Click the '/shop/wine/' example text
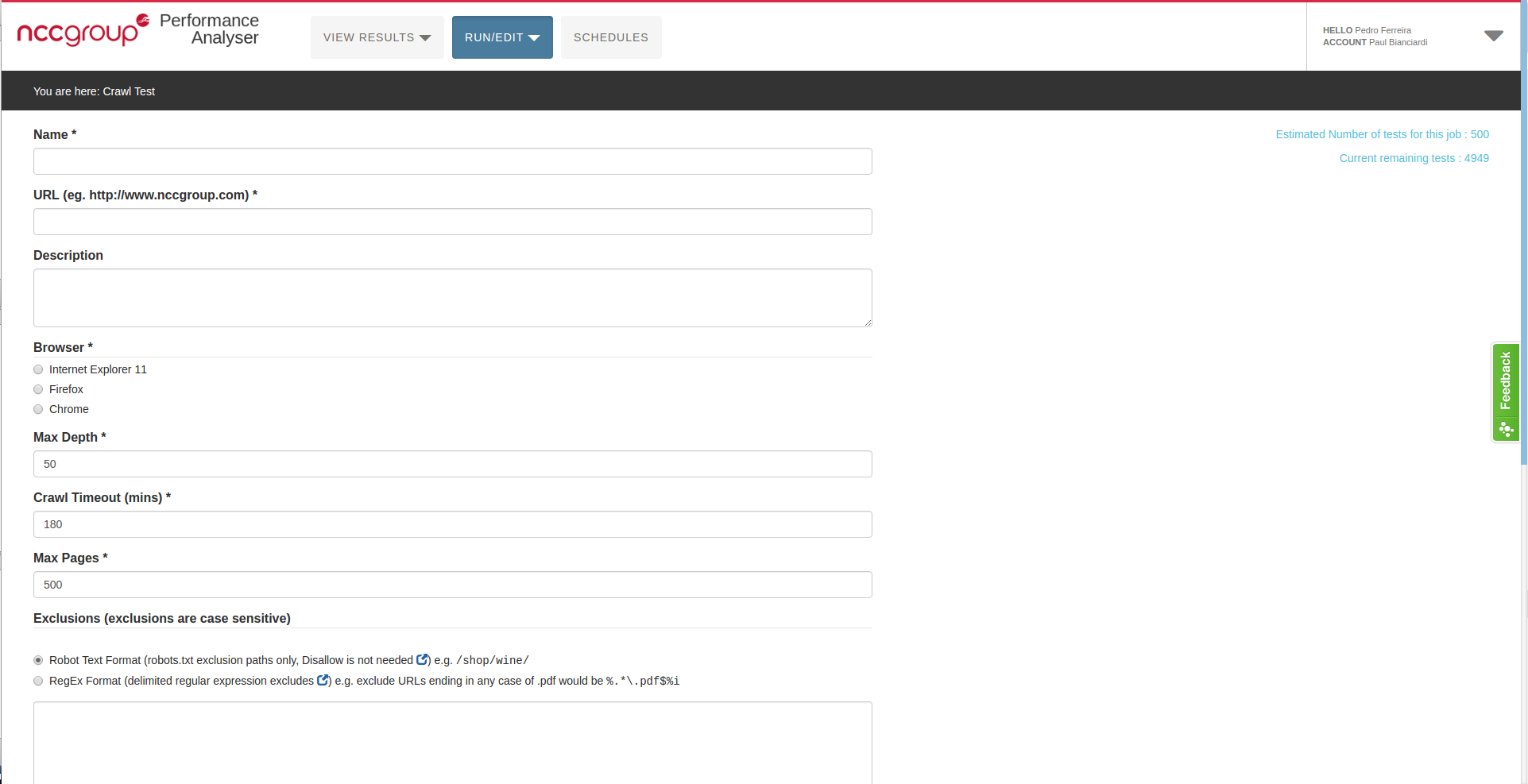The height and width of the screenshot is (784, 1528). tap(493, 660)
